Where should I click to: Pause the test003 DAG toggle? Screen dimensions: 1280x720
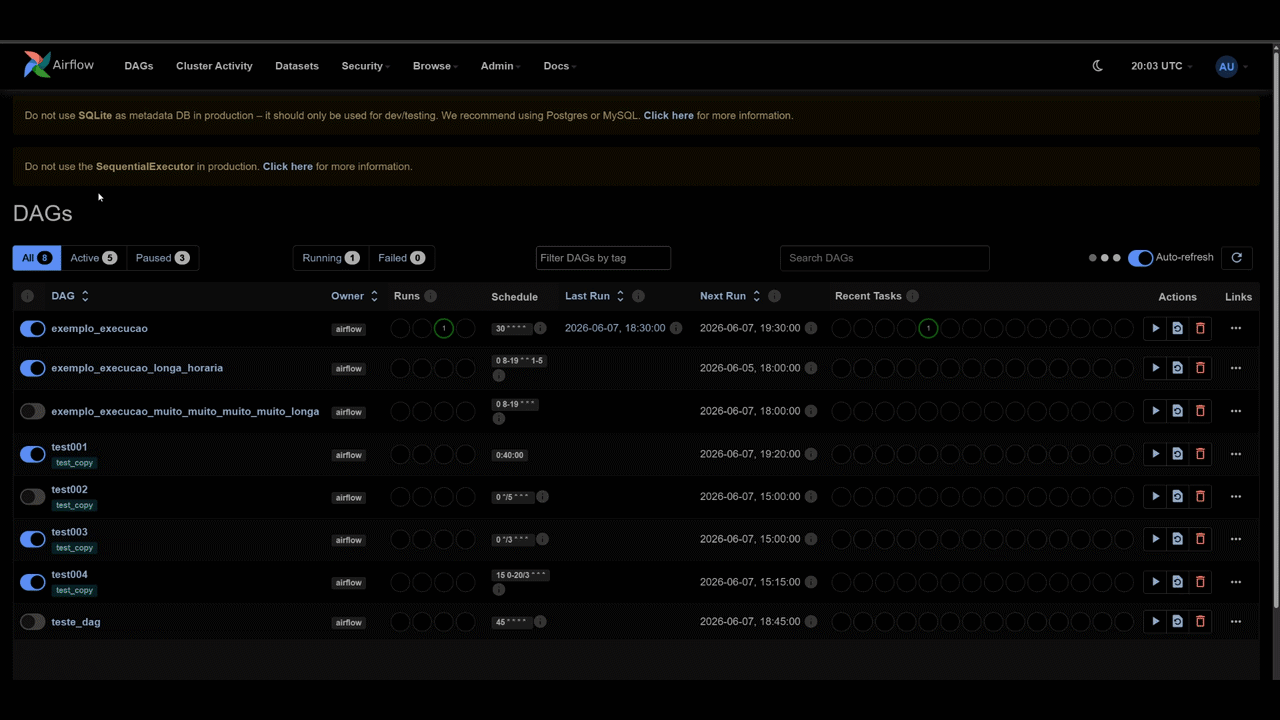click(33, 539)
